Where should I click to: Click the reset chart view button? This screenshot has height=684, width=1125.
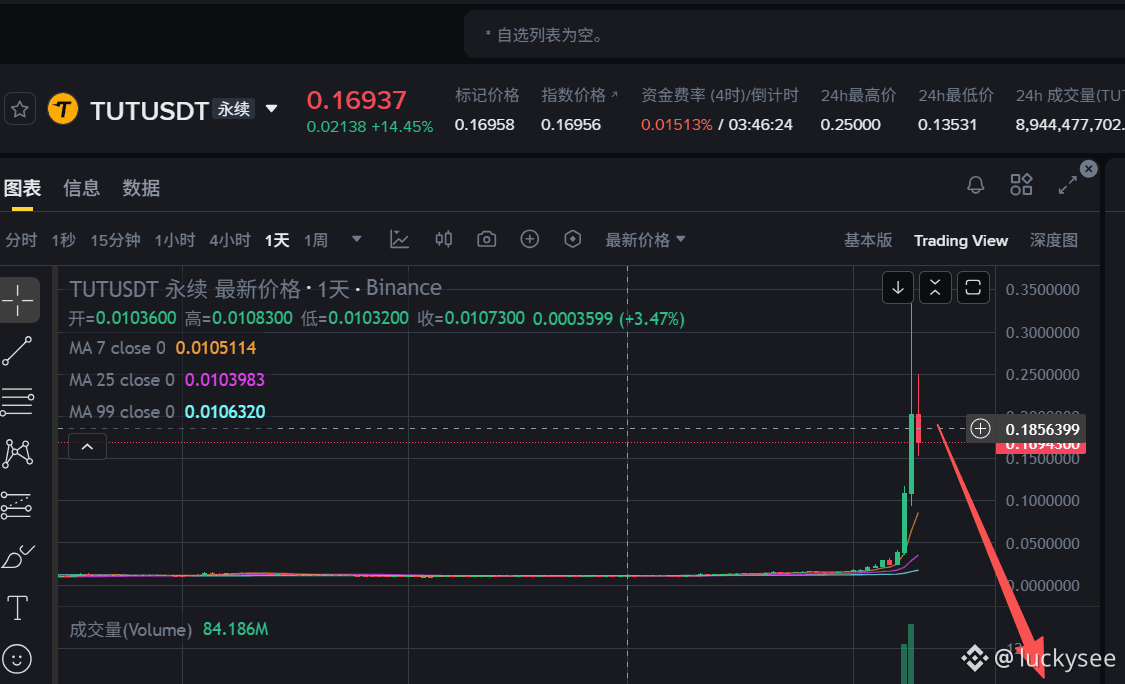coord(973,288)
